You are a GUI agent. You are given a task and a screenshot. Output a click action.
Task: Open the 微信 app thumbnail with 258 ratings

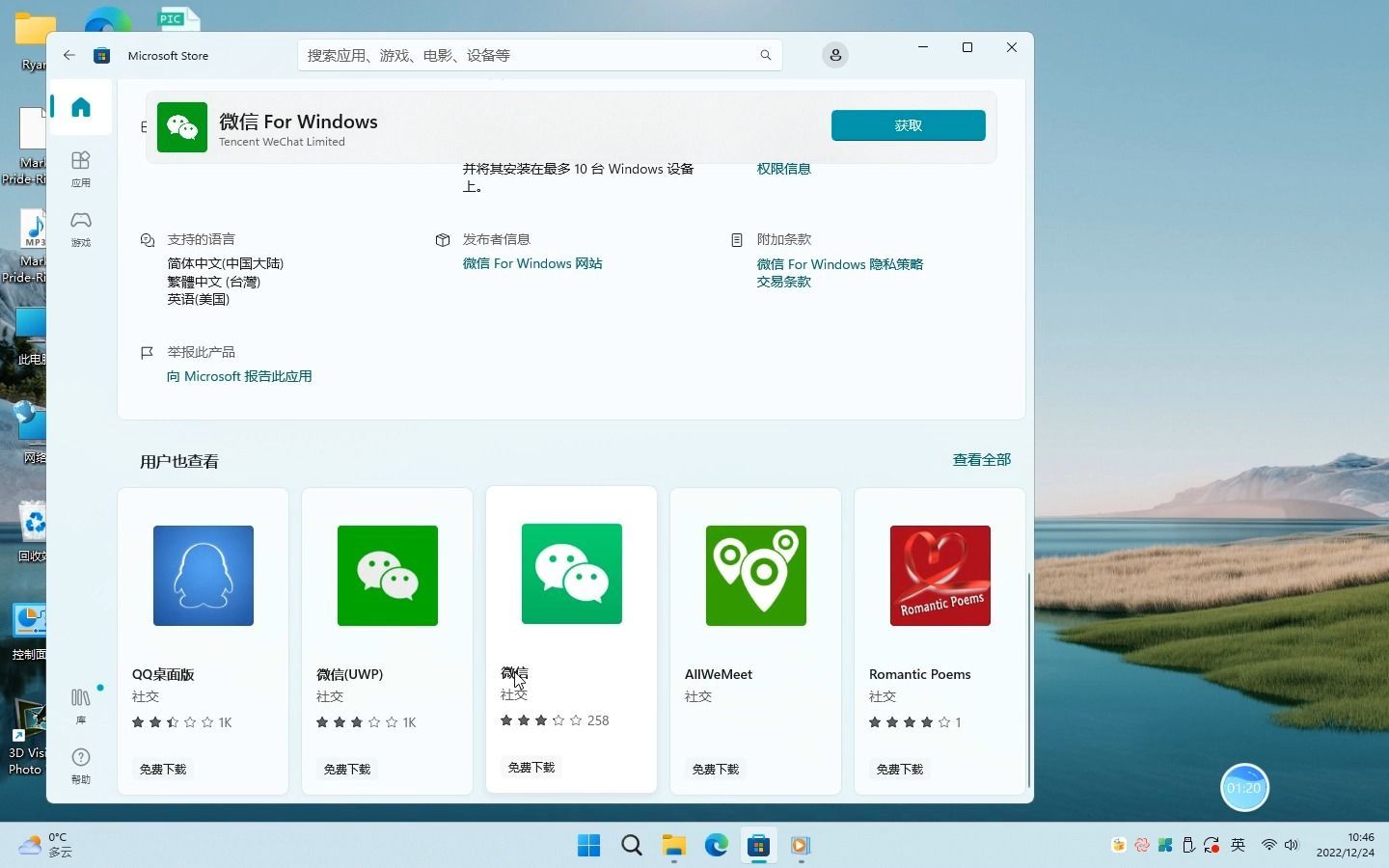(x=572, y=574)
